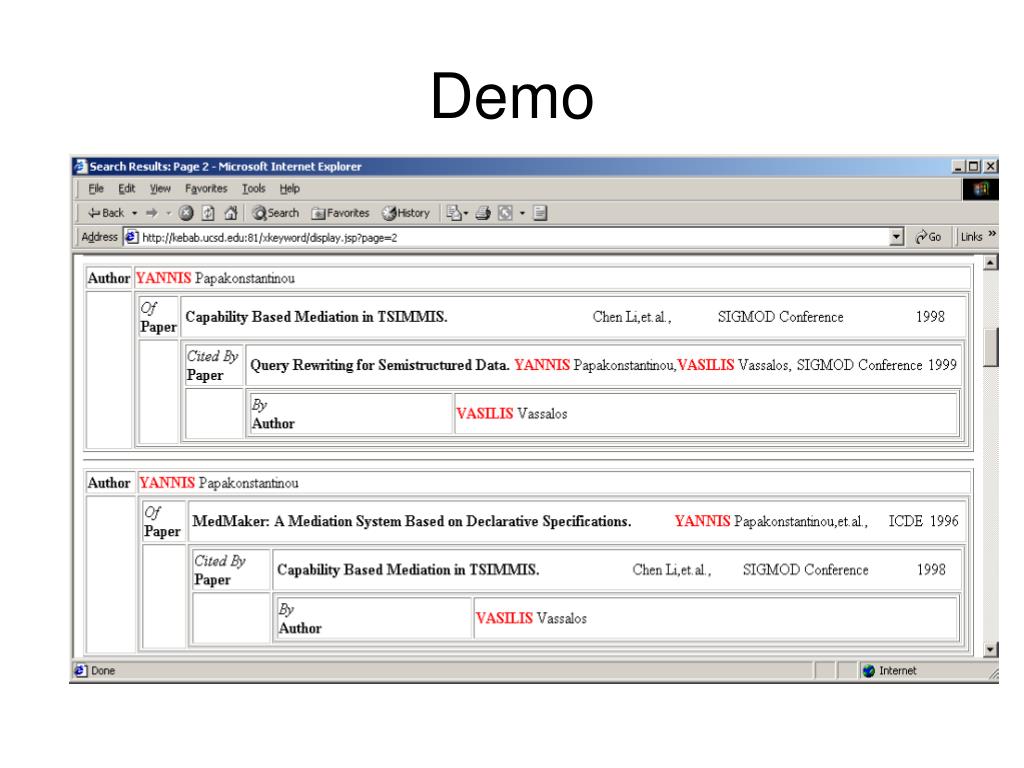The height and width of the screenshot is (768, 1024).
Task: Click 'Capability Based Mediation in TSIMMIS.' under MedMaker
Action: point(408,569)
